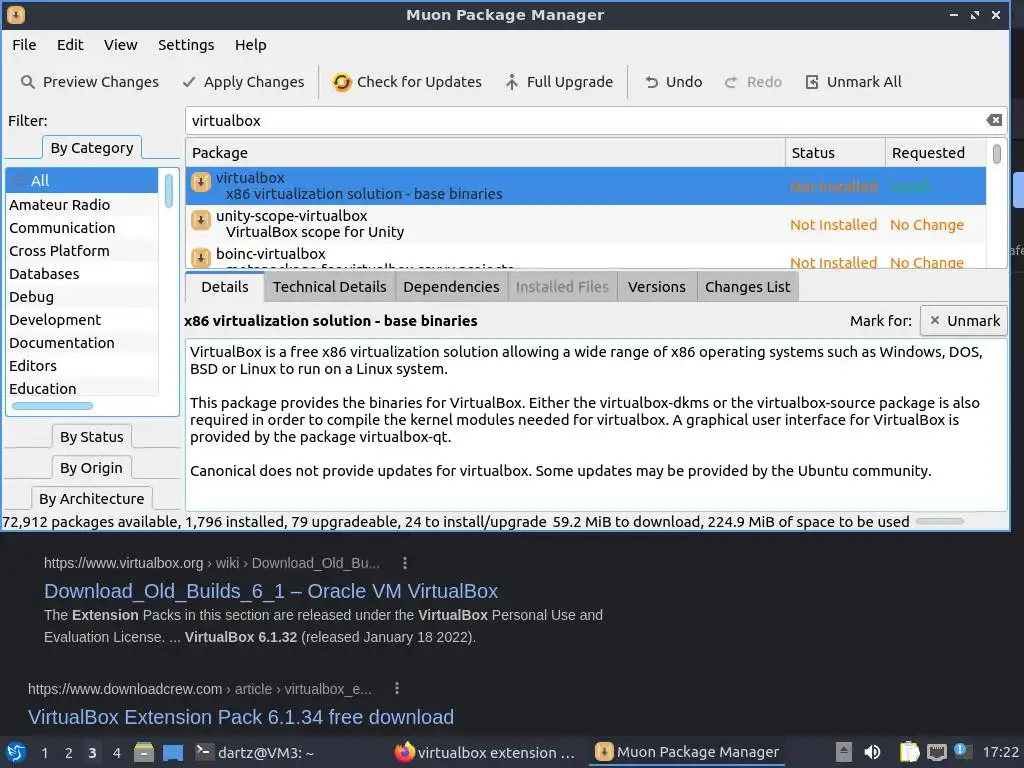The width and height of the screenshot is (1024, 768).
Task: Expand the By Status filter section
Action: point(91,437)
